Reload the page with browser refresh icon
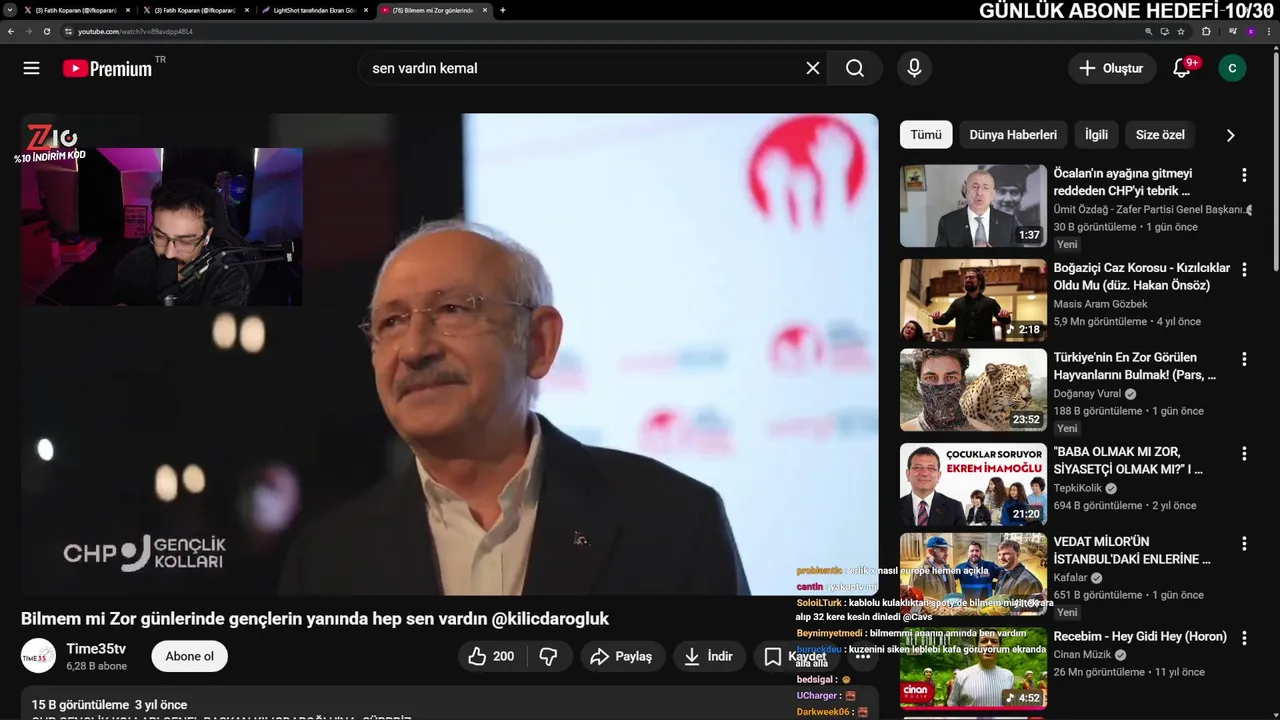This screenshot has width=1280, height=720. [47, 31]
